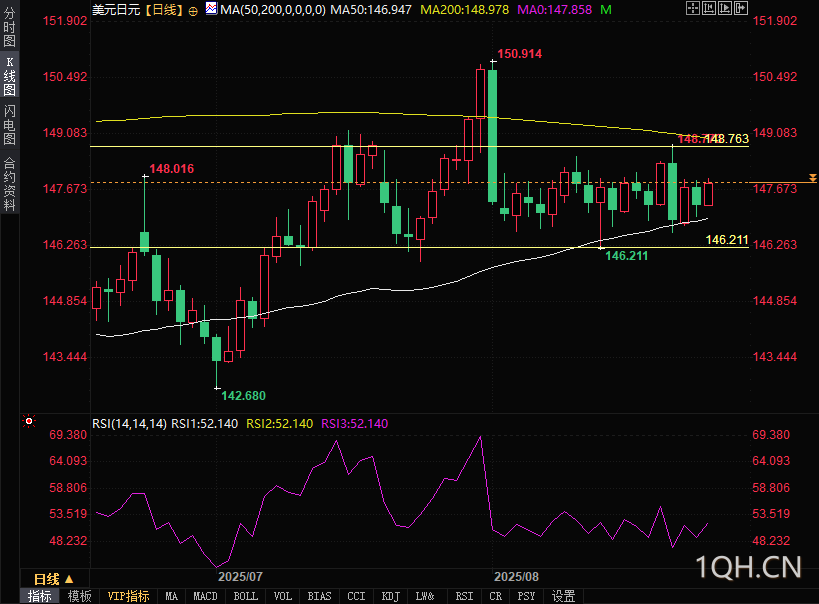Image resolution: width=819 pixels, height=604 pixels.
Task: Click the red sun icon beside RSI
Action: (x=29, y=422)
